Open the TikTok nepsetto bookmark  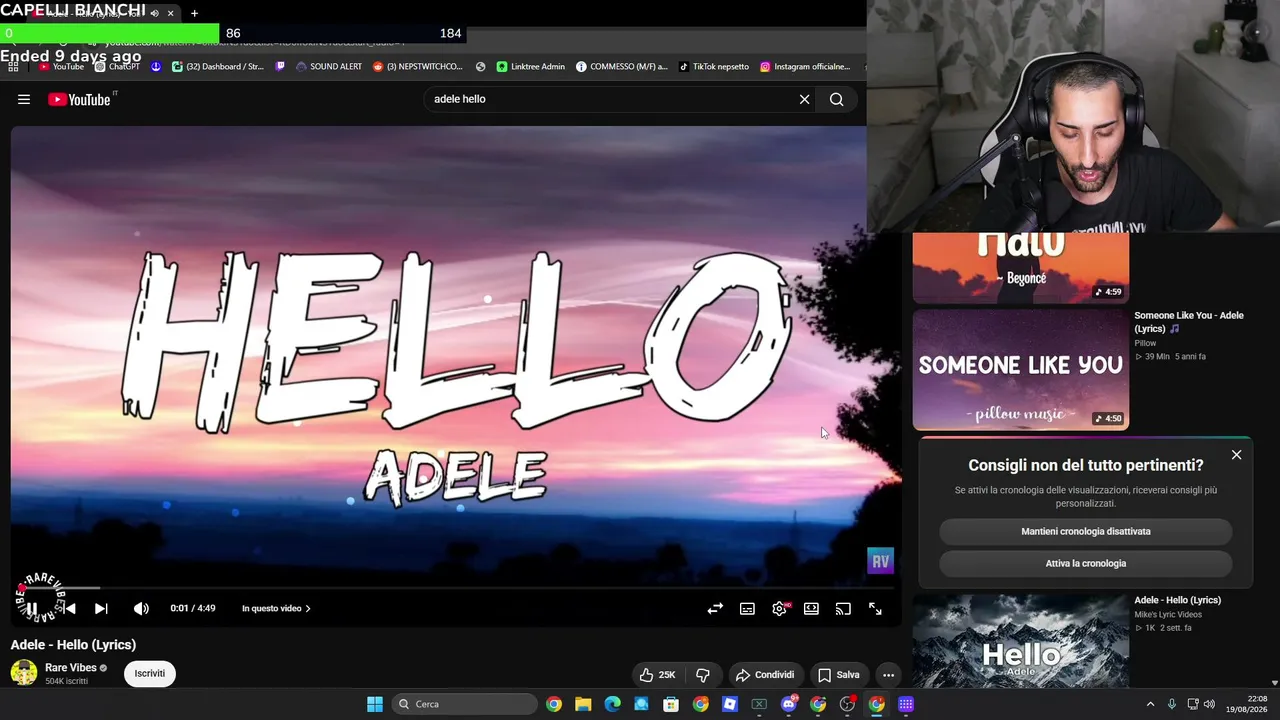[x=714, y=66]
